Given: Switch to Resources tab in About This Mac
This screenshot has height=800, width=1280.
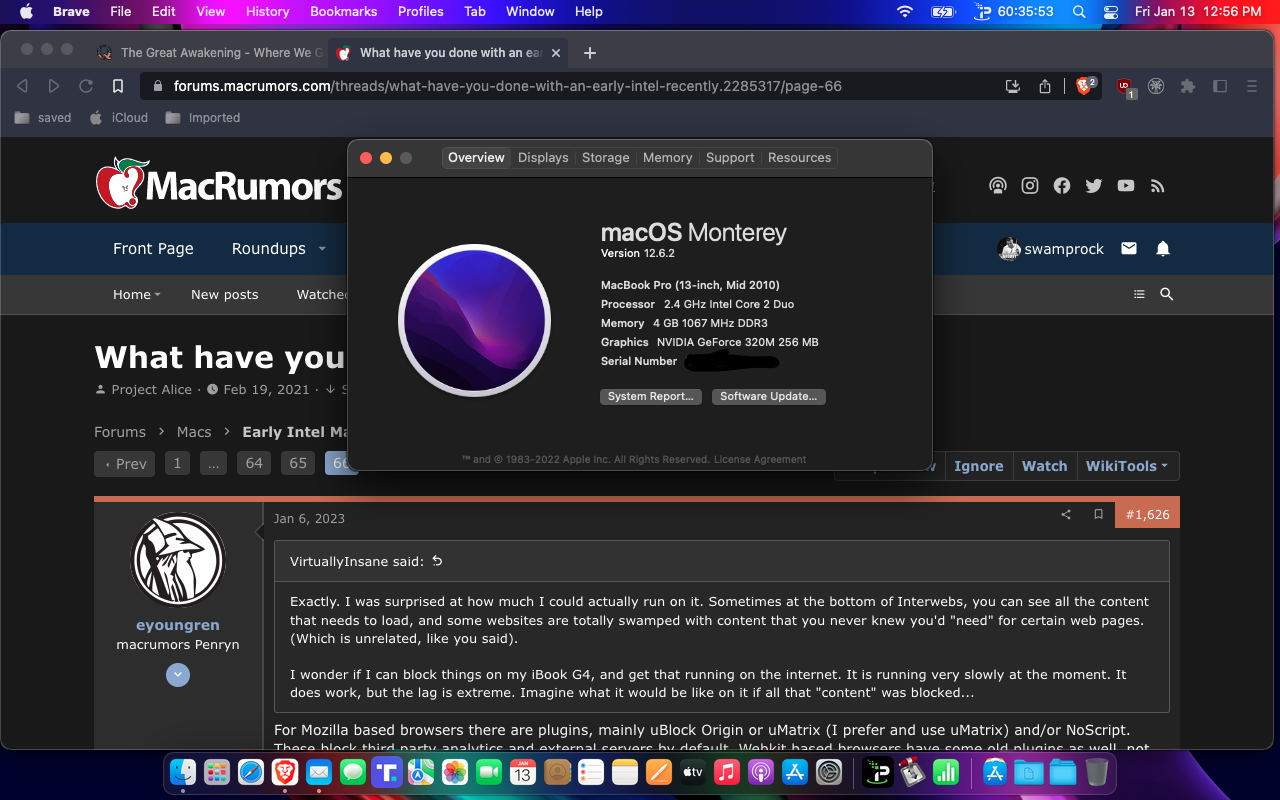Looking at the screenshot, I should point(799,158).
